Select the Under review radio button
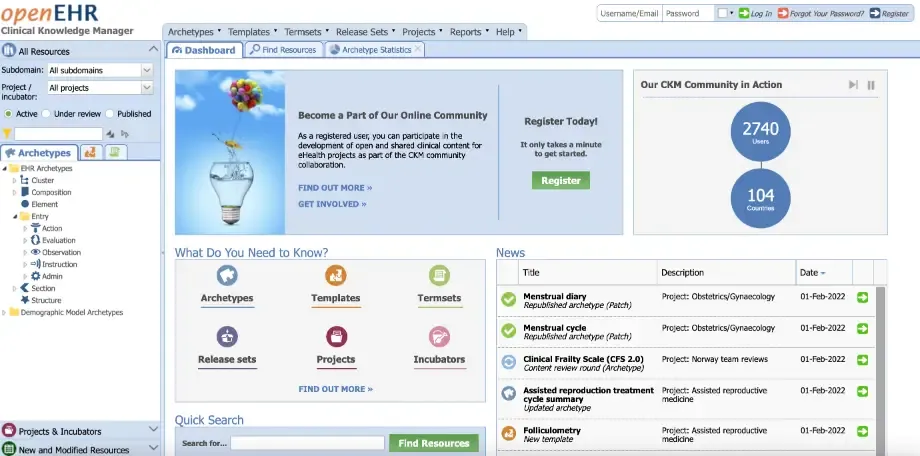This screenshot has width=920, height=456. pyautogui.click(x=47, y=114)
